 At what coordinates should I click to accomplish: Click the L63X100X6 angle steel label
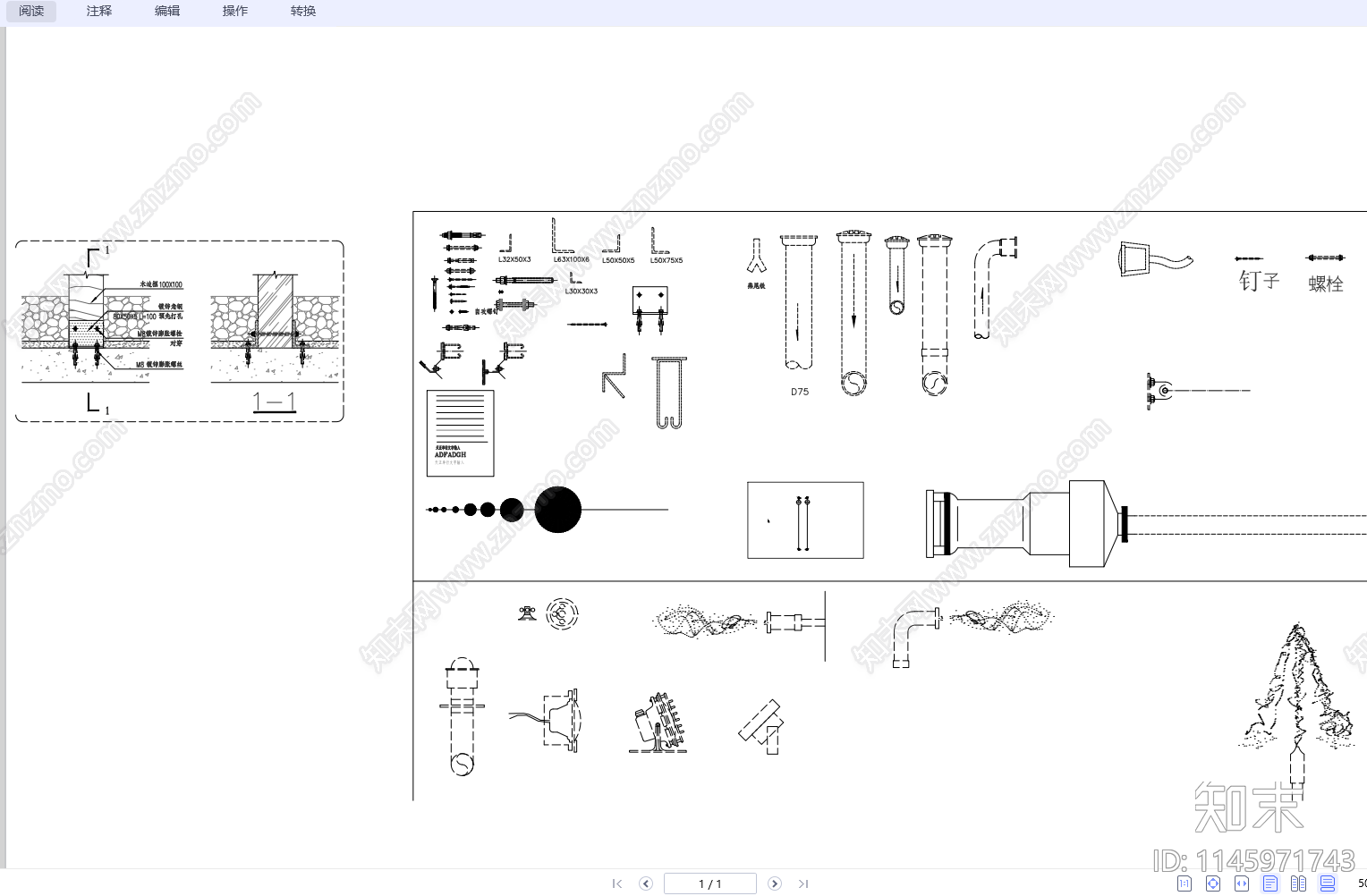[571, 259]
